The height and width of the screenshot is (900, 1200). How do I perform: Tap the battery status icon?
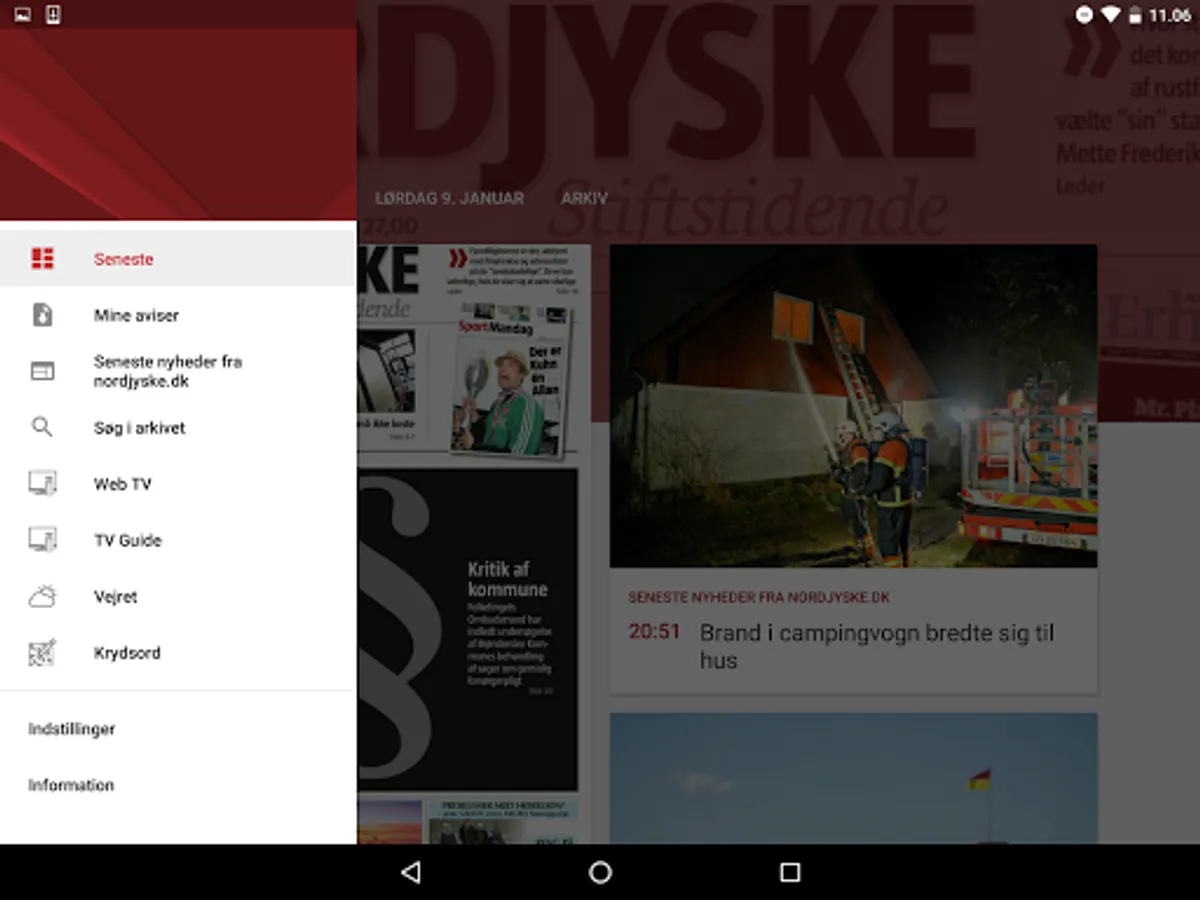pyautogui.click(x=1135, y=15)
